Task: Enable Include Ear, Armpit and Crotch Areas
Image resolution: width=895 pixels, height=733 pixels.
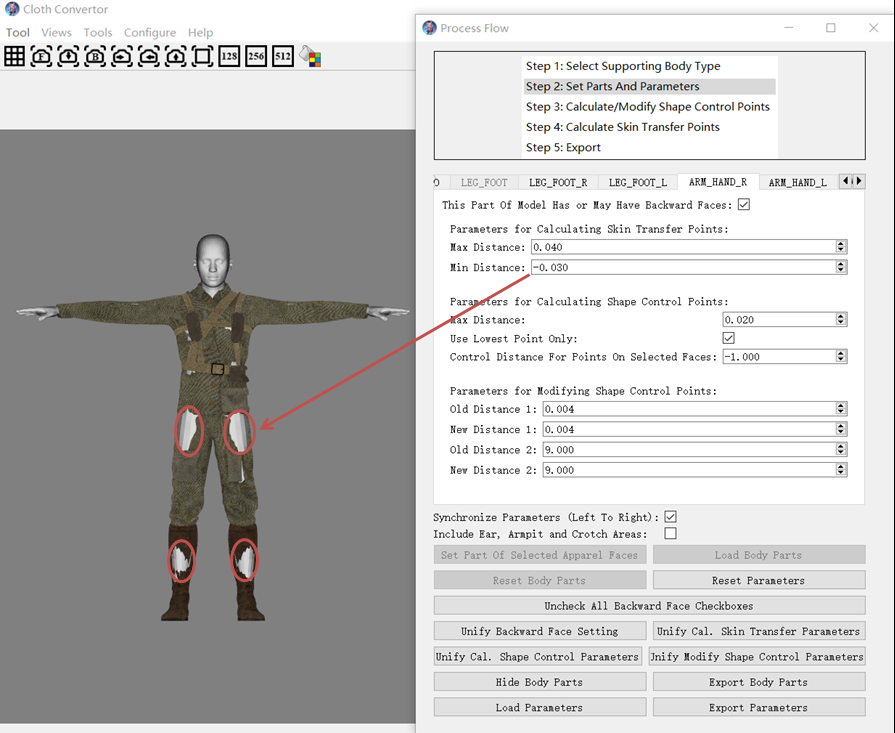Action: (670, 534)
